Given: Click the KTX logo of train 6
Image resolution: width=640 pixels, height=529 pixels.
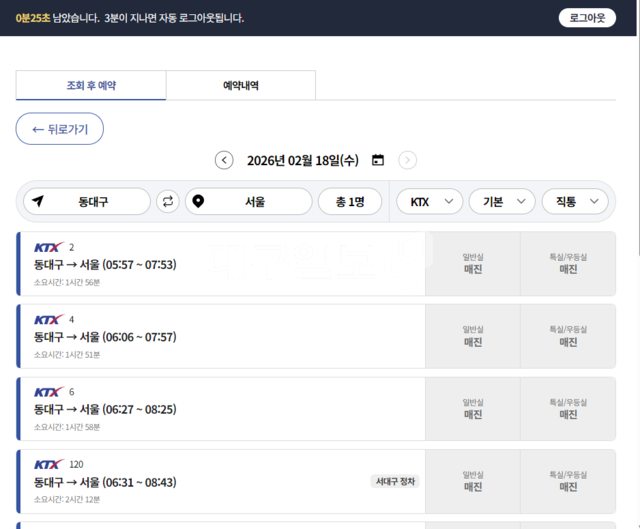Looking at the screenshot, I should click(x=49, y=392).
